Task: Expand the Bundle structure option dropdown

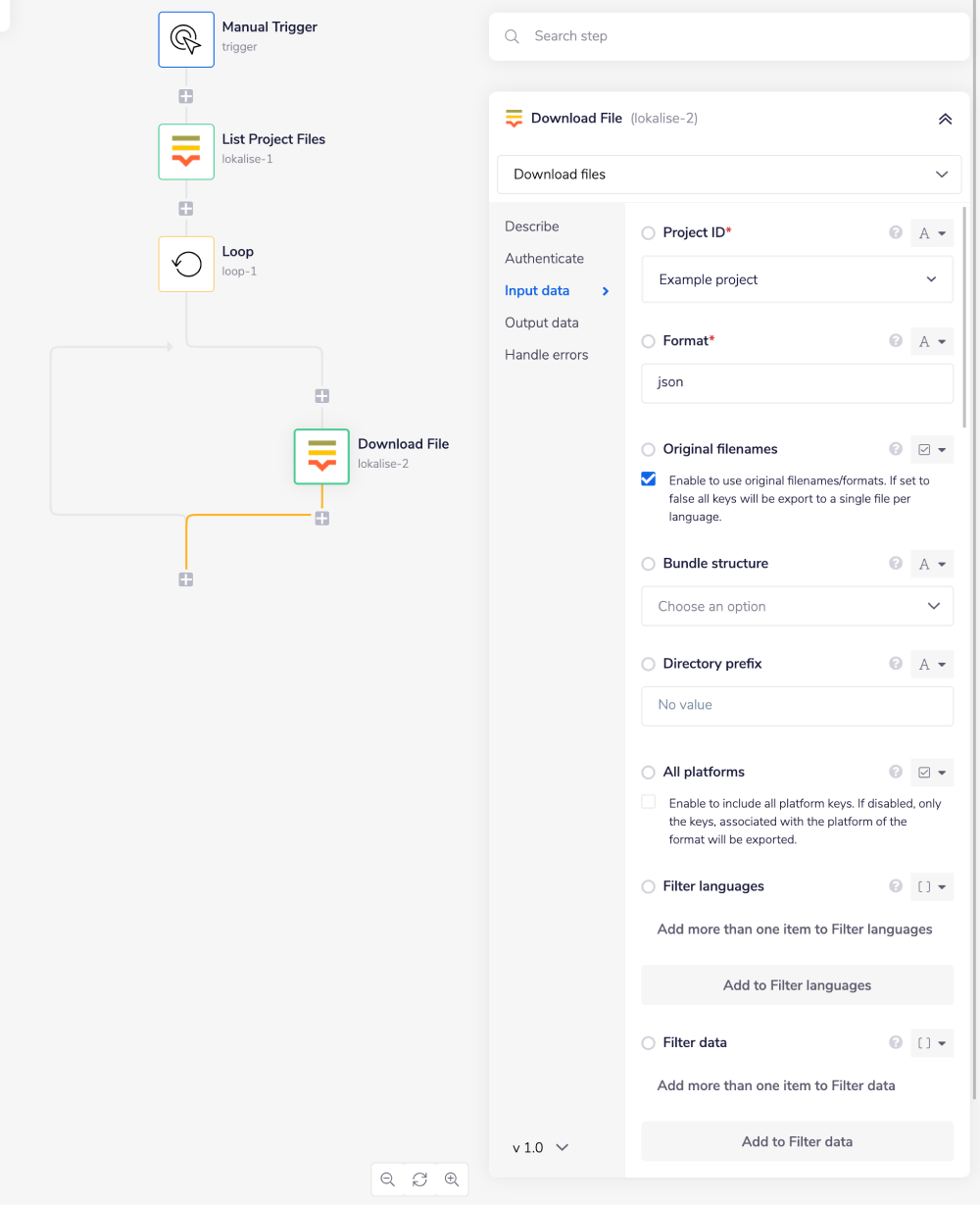Action: tap(797, 606)
